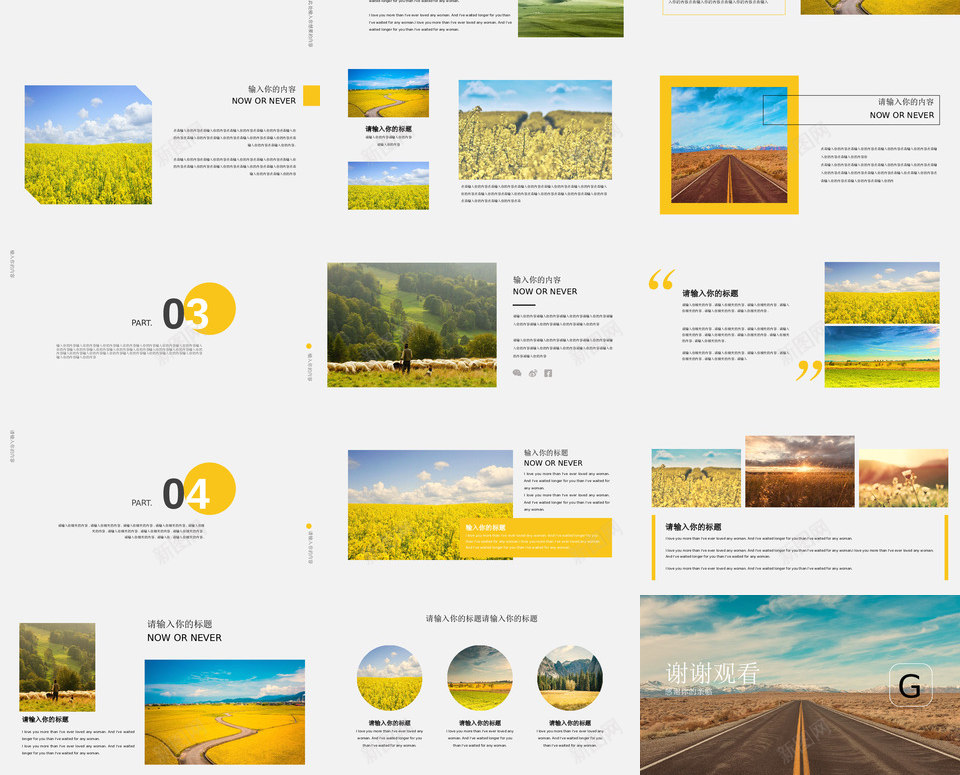The width and height of the screenshot is (960, 775).
Task: Select the sunset wheat field photo
Action: pyautogui.click(x=800, y=471)
